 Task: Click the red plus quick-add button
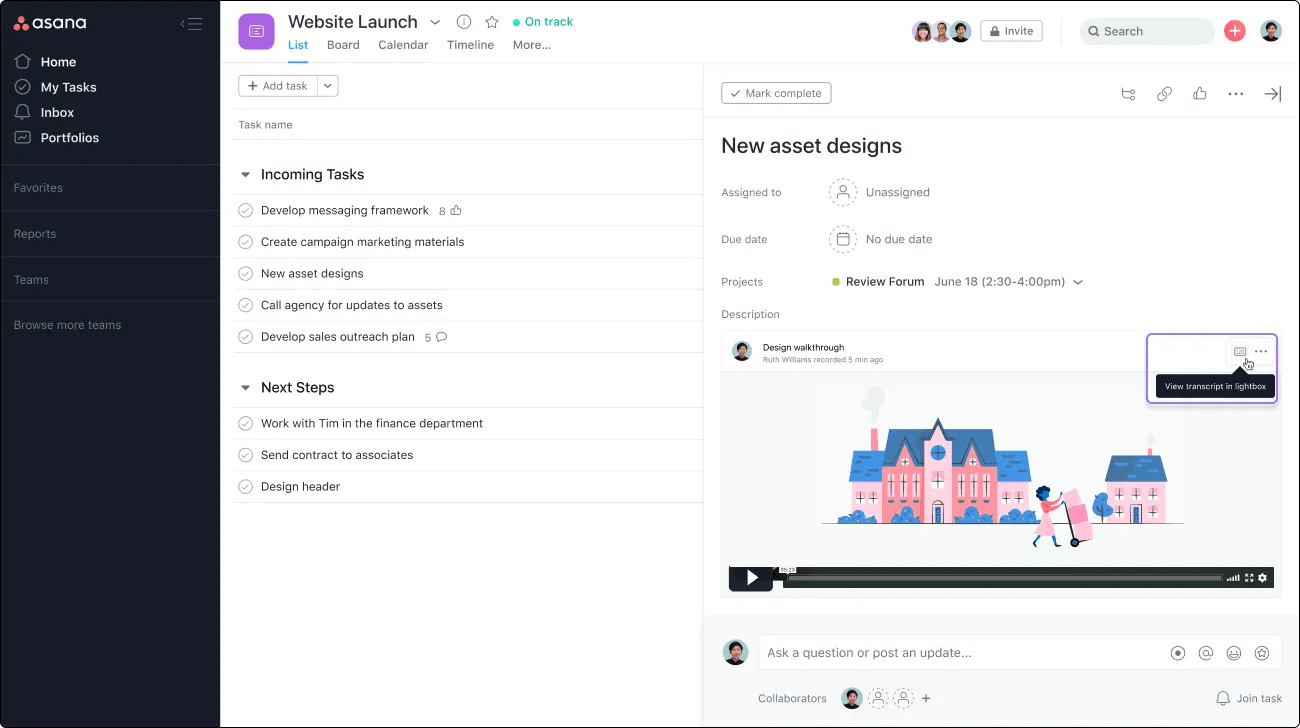pos(1235,31)
